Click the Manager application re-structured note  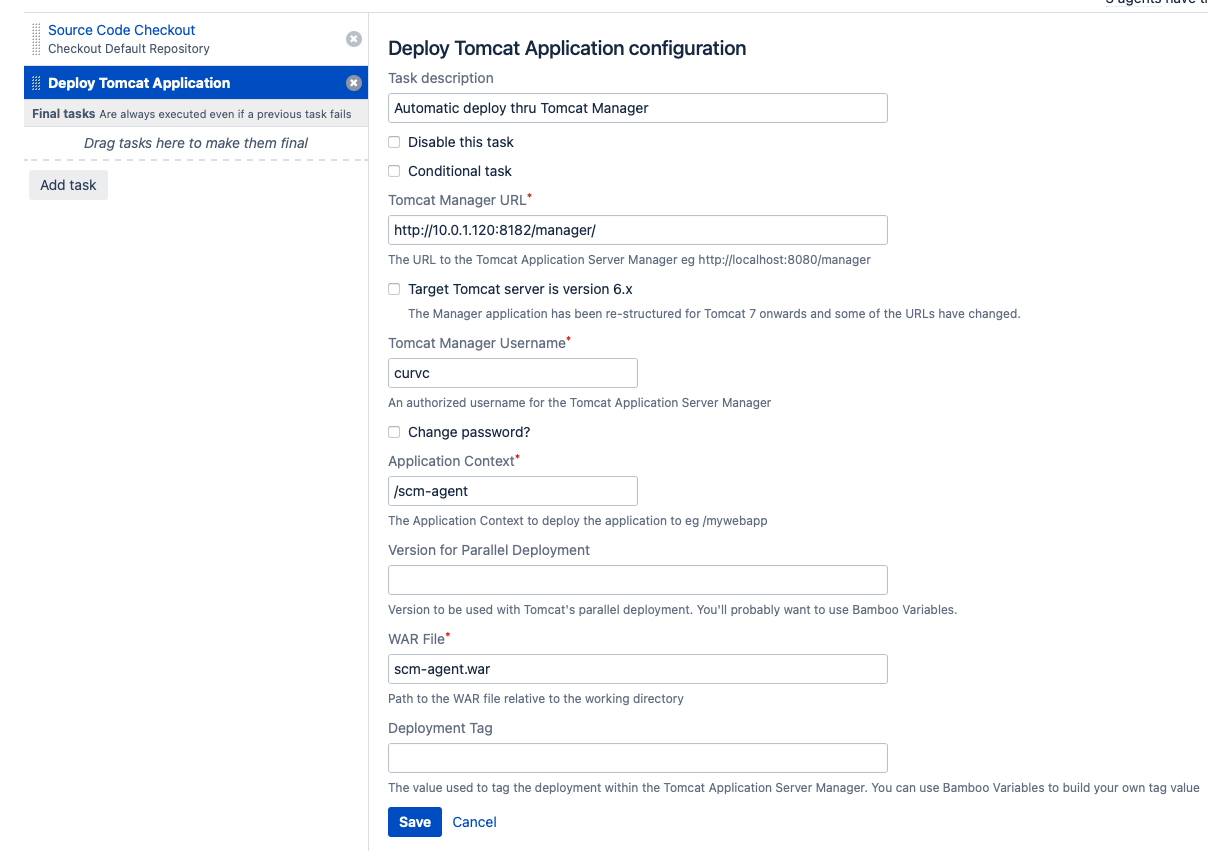714,314
